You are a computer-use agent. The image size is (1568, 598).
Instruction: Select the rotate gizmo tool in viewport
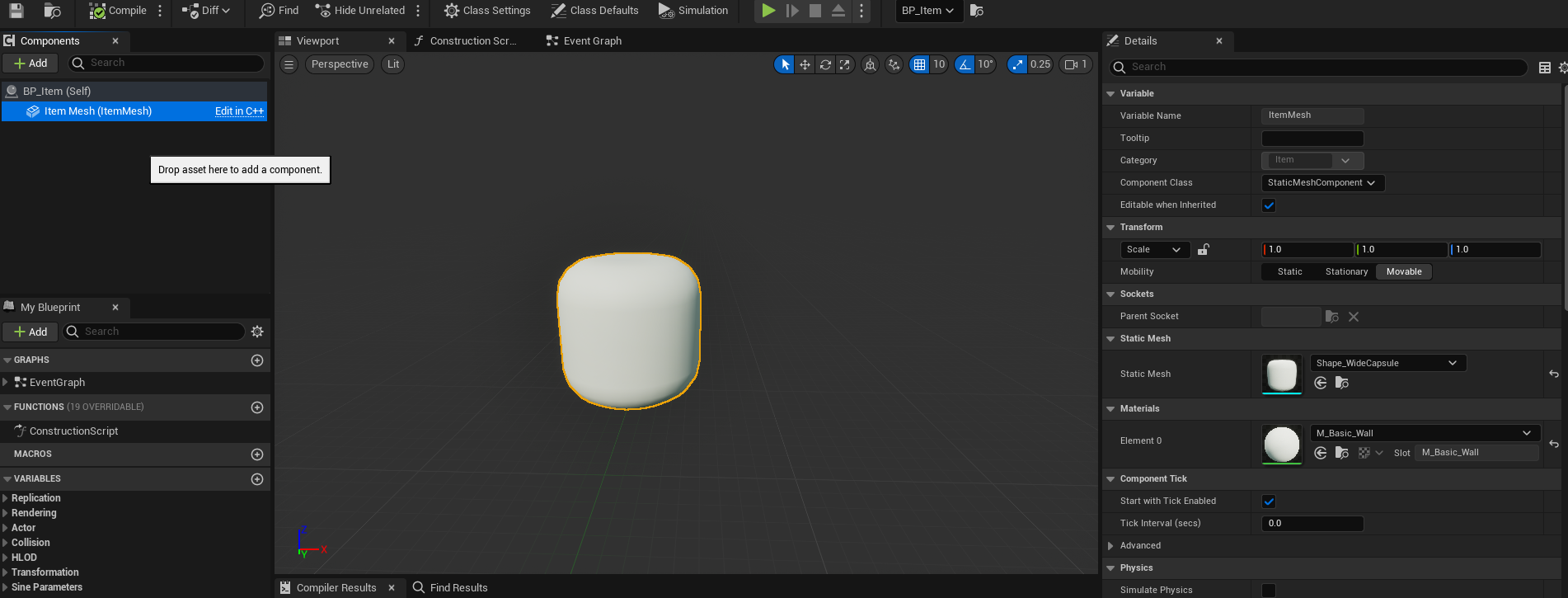click(824, 64)
